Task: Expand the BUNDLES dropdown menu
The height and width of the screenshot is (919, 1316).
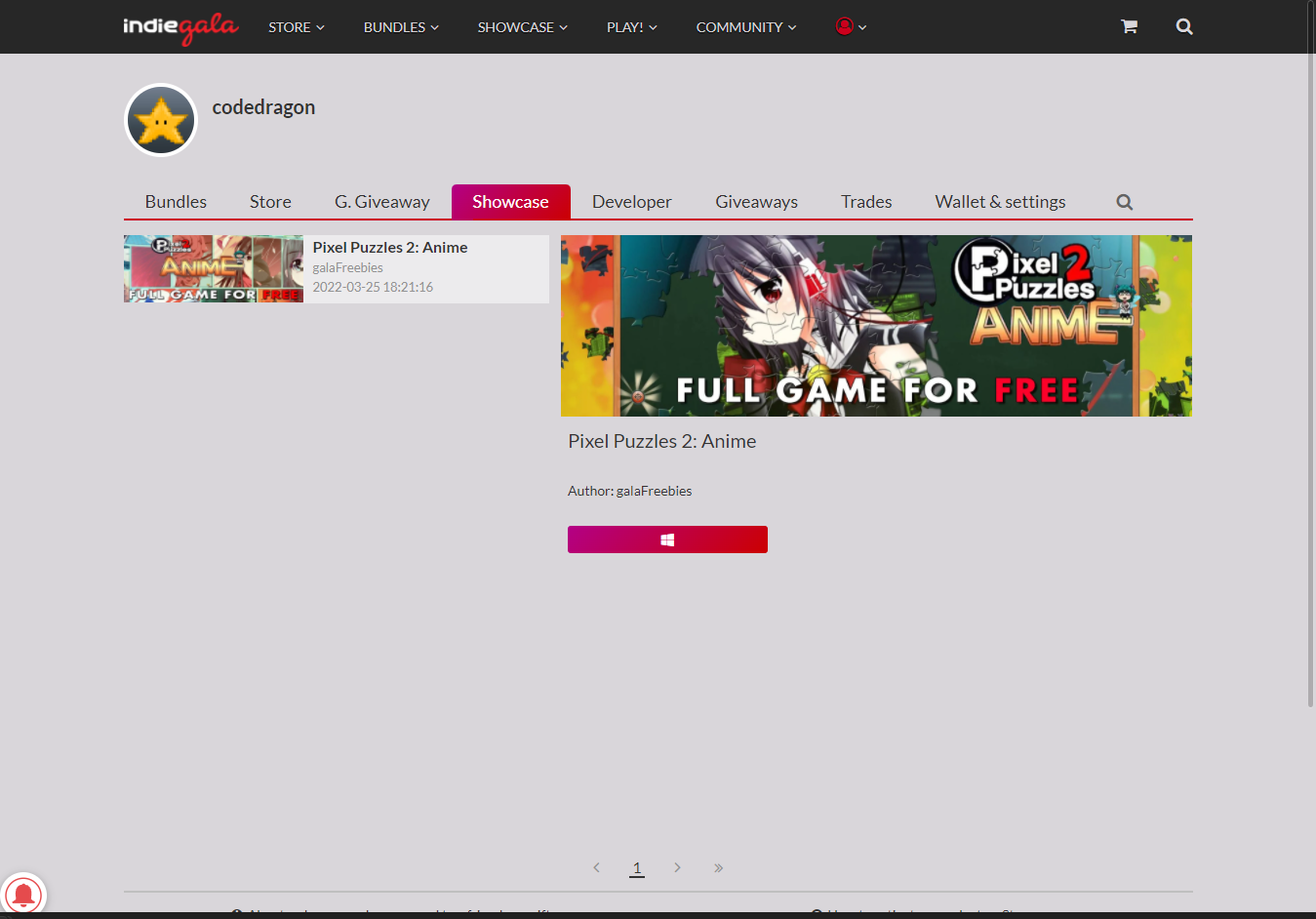Action: coord(401,27)
